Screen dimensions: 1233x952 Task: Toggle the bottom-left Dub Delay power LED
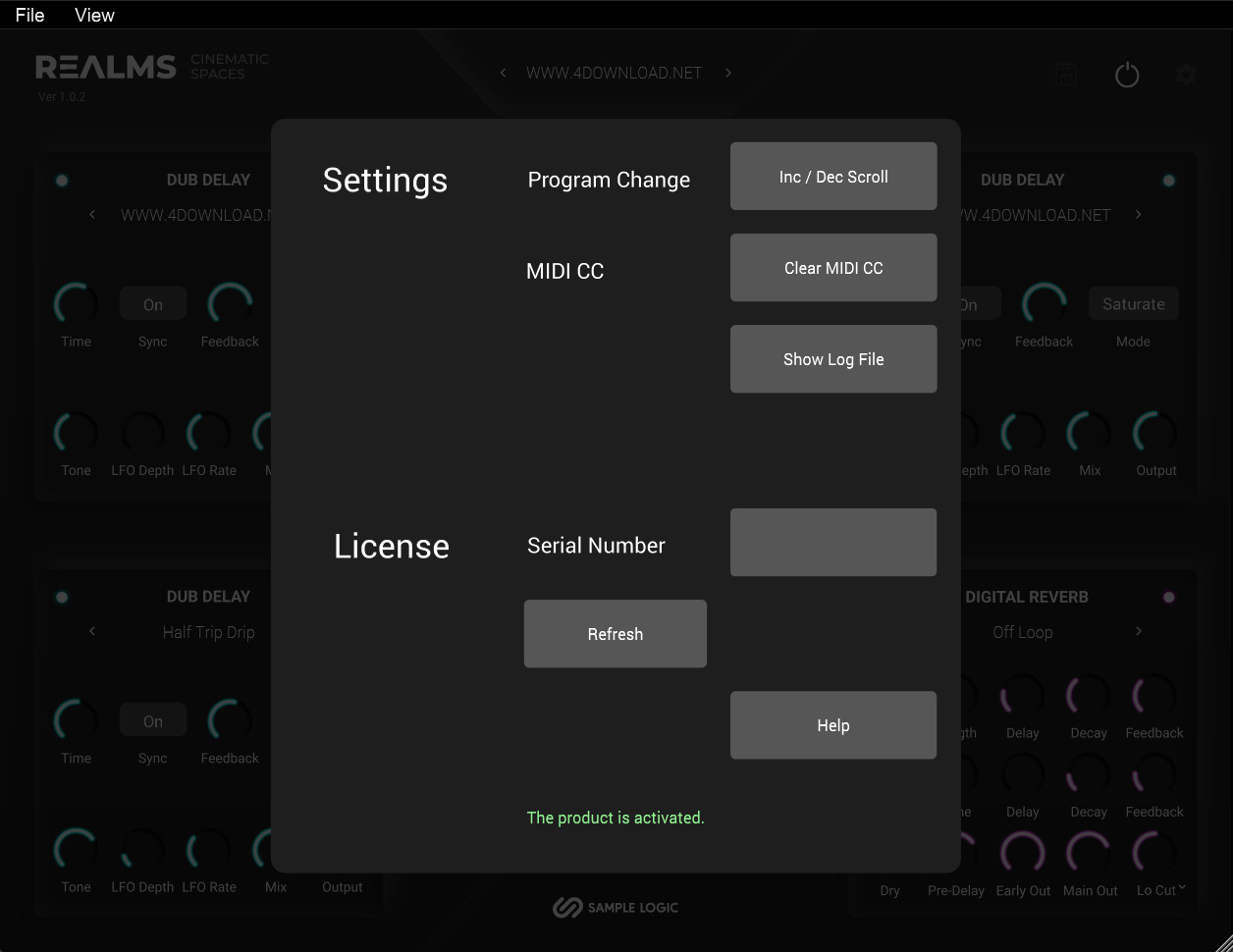click(62, 597)
